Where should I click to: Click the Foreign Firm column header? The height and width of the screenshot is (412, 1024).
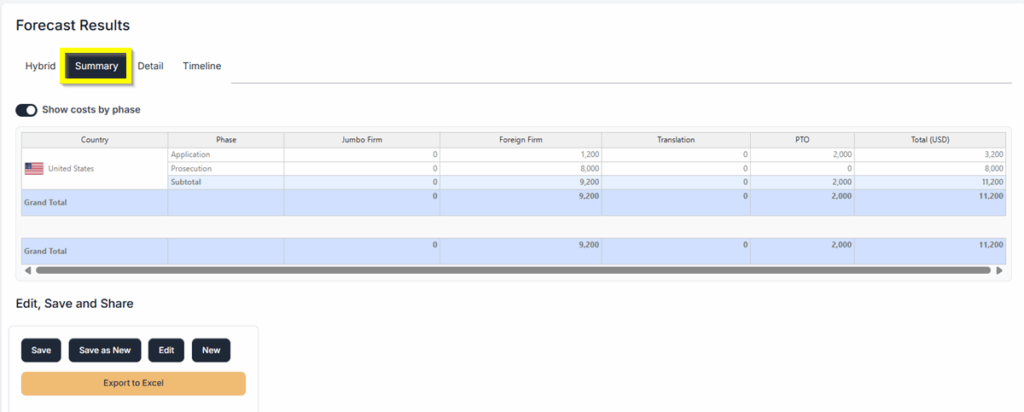520,140
